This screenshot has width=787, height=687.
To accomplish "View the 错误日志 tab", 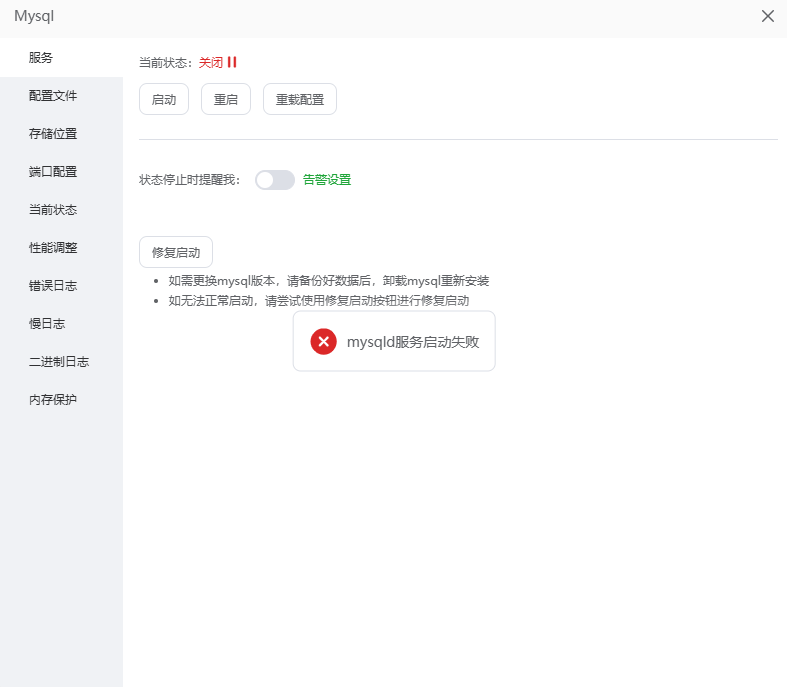I will [x=61, y=286].
